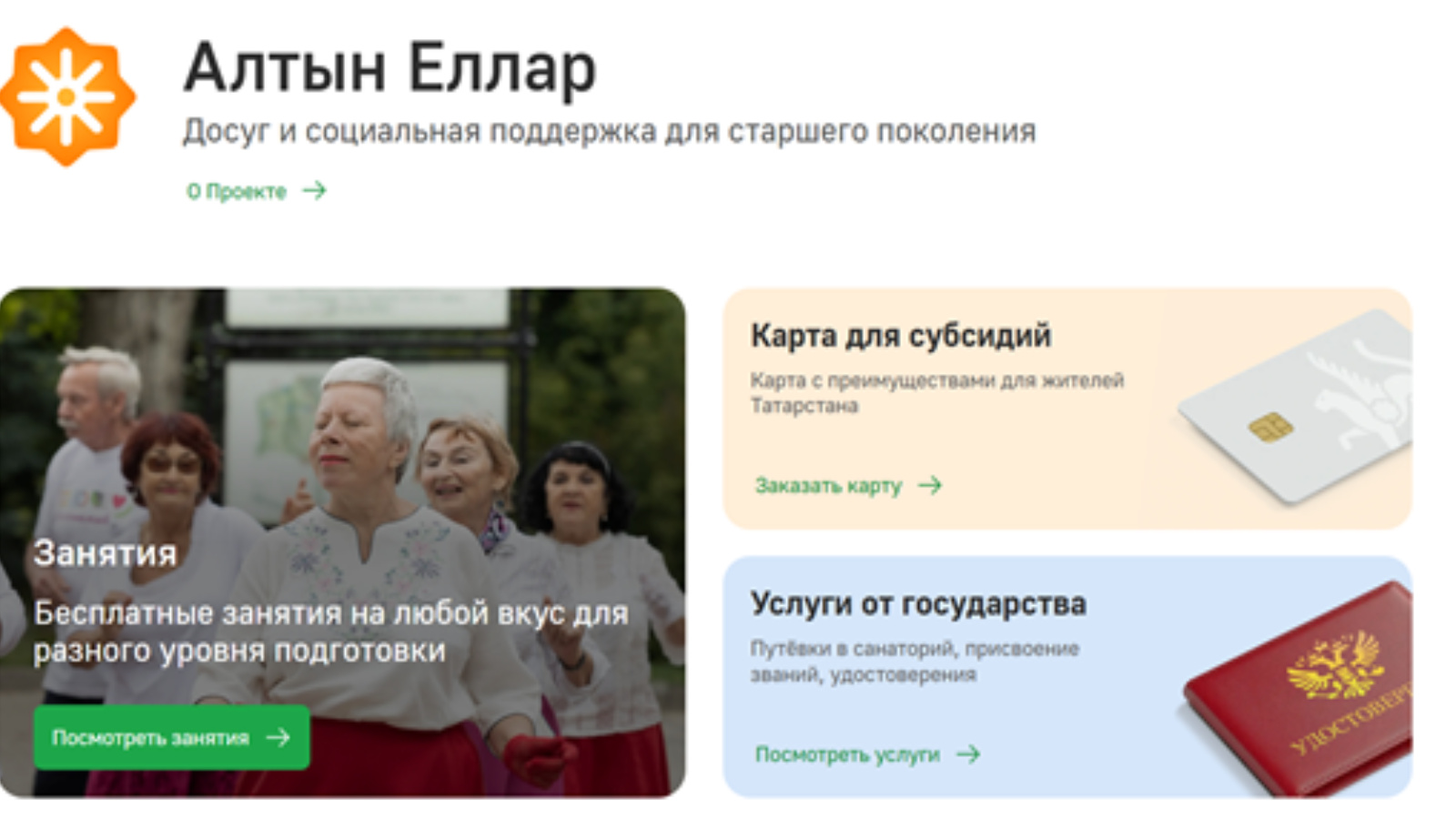Click the gold chip on the bank card
This screenshot has height=819, width=1456.
tap(1270, 426)
